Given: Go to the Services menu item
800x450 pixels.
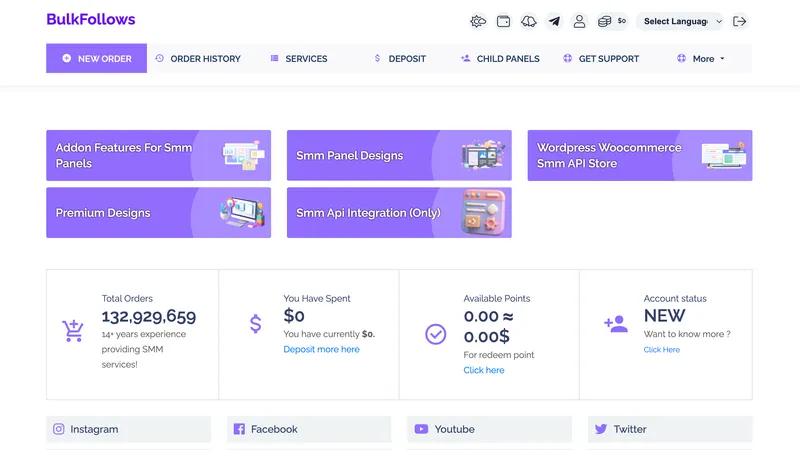Looking at the screenshot, I should coord(299,59).
